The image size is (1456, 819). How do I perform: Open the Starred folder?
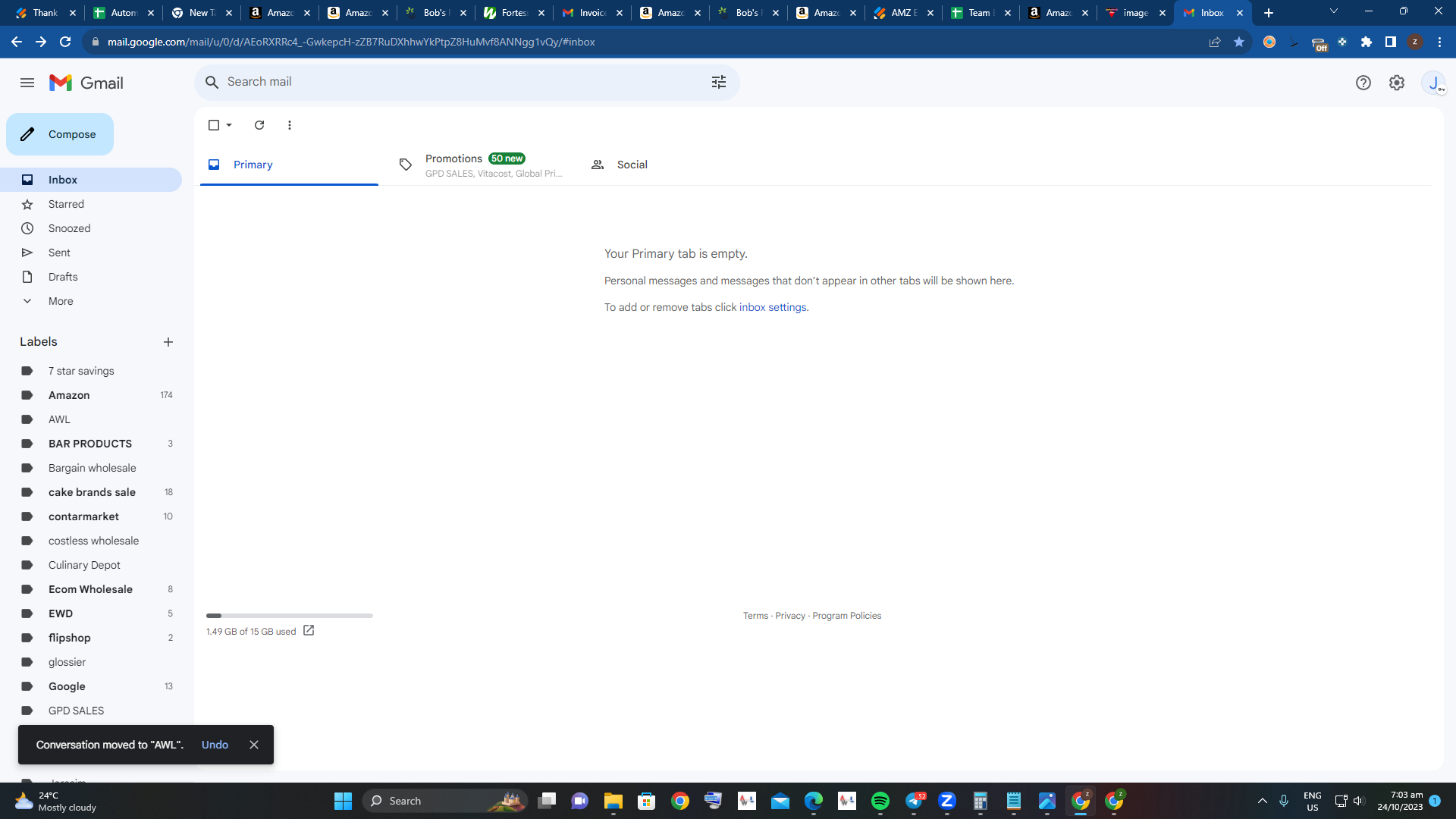(x=91, y=204)
